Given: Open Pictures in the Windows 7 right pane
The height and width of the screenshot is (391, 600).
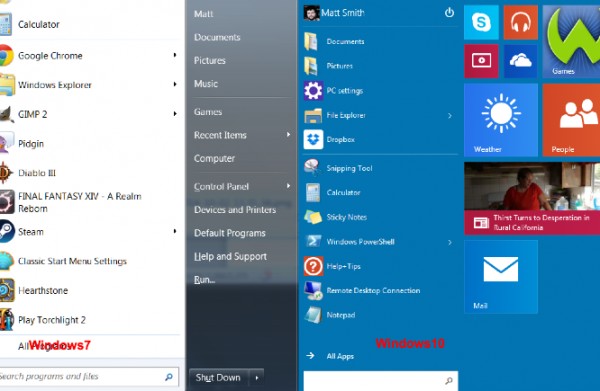Looking at the screenshot, I should tap(210, 61).
